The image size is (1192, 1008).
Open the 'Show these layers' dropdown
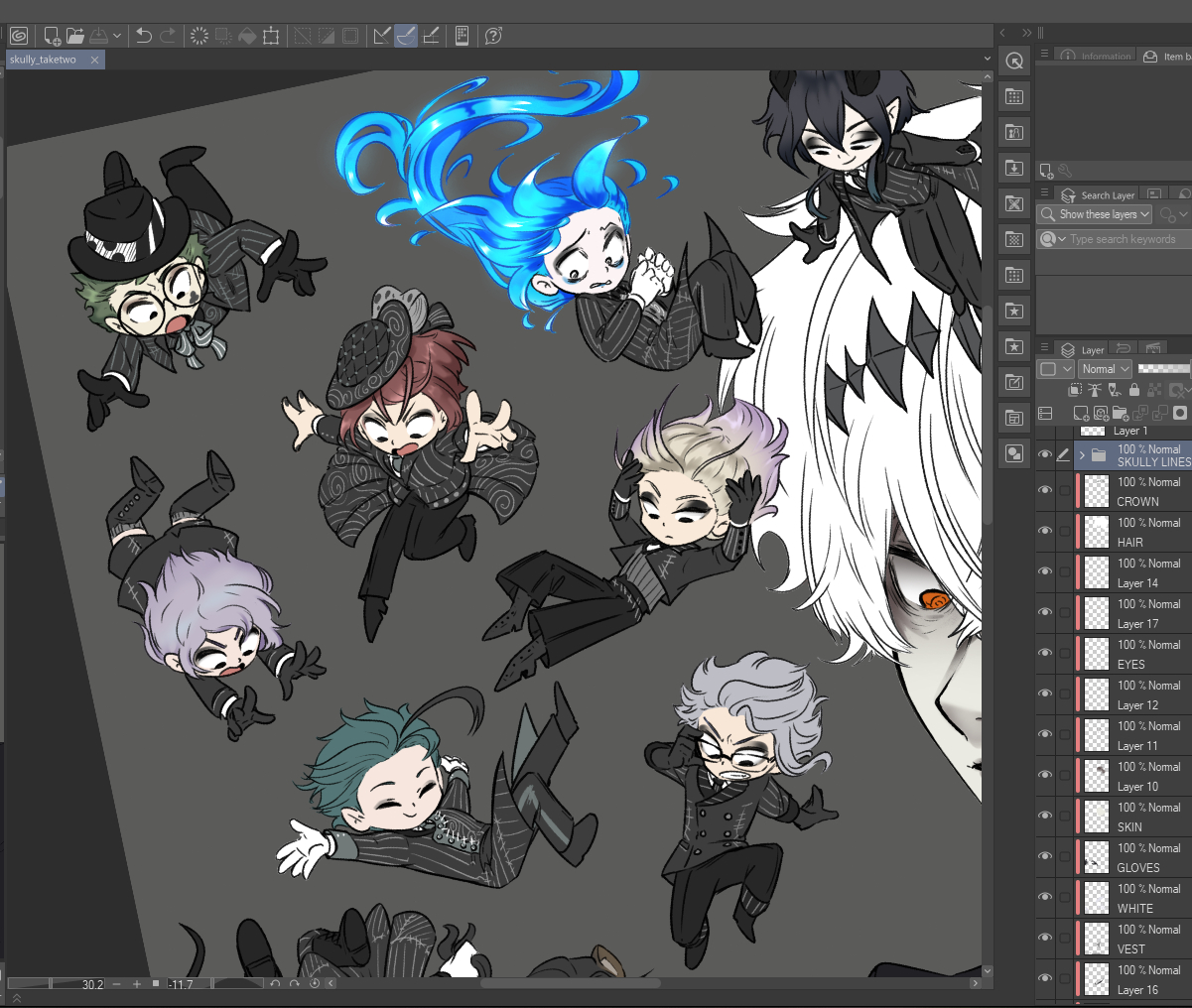pyautogui.click(x=1095, y=214)
